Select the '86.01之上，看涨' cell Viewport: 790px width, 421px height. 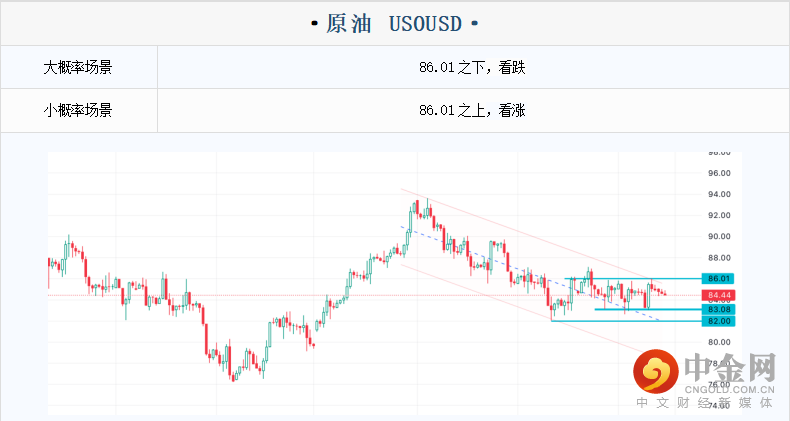coord(472,110)
